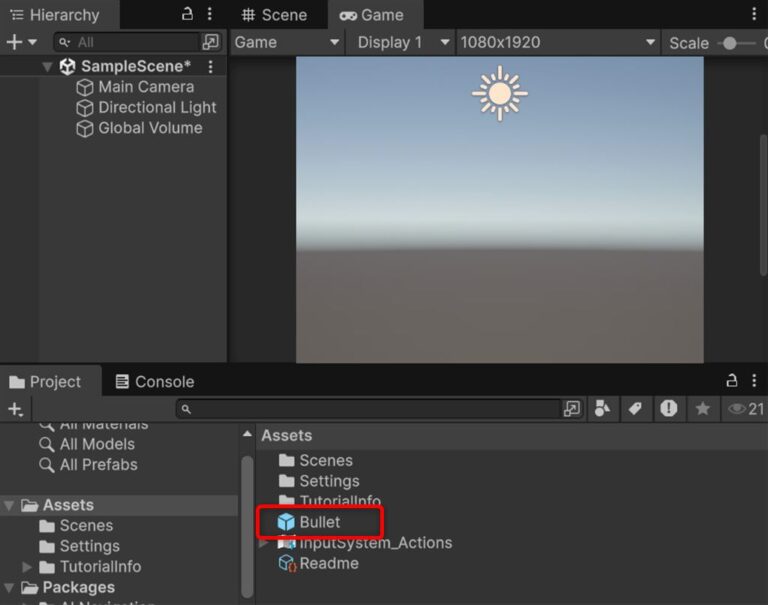Open the Project add (+) asset menu
This screenshot has width=768, height=605.
(16, 409)
